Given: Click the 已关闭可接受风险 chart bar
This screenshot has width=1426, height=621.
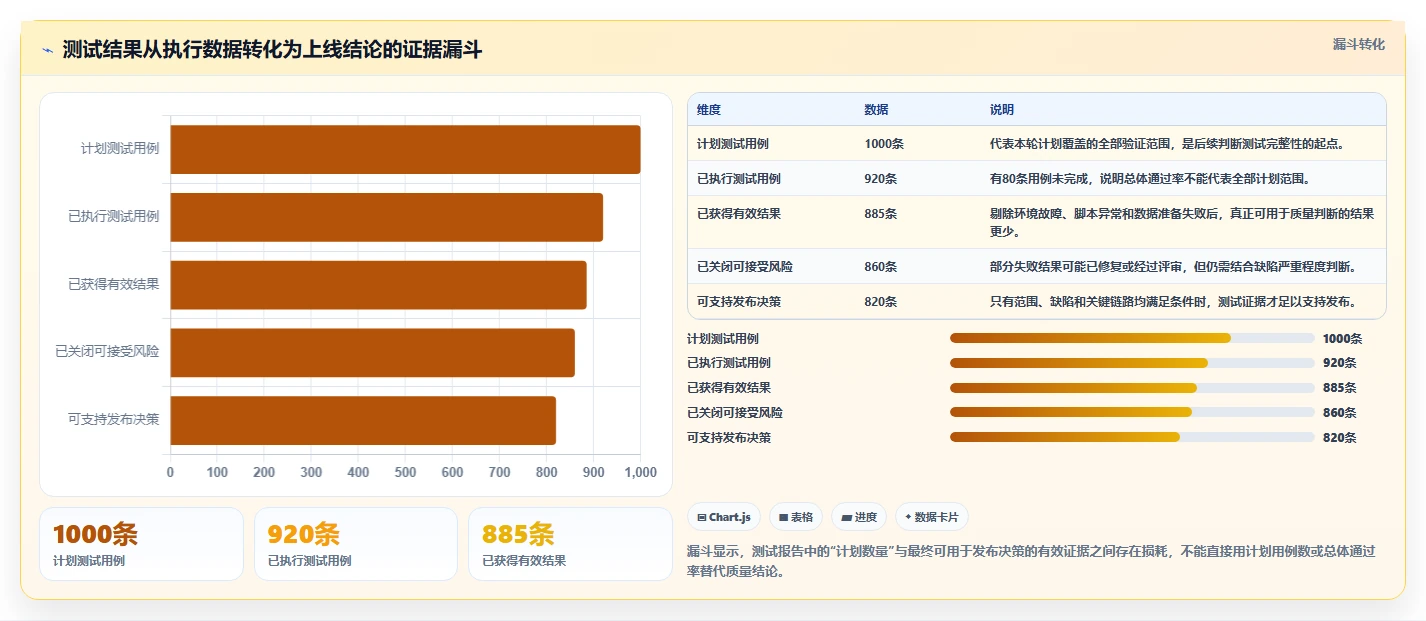Looking at the screenshot, I should (372, 352).
